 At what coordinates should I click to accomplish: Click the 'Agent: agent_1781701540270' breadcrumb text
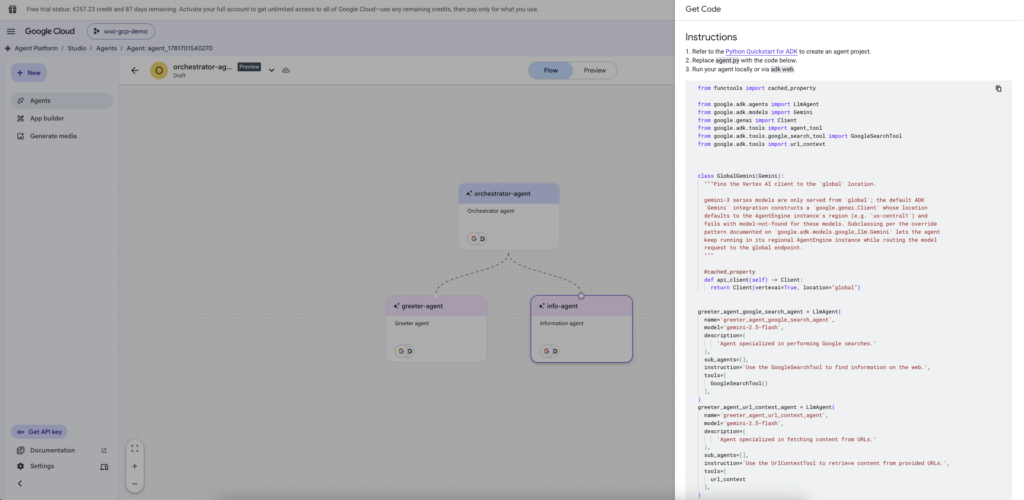(169, 48)
